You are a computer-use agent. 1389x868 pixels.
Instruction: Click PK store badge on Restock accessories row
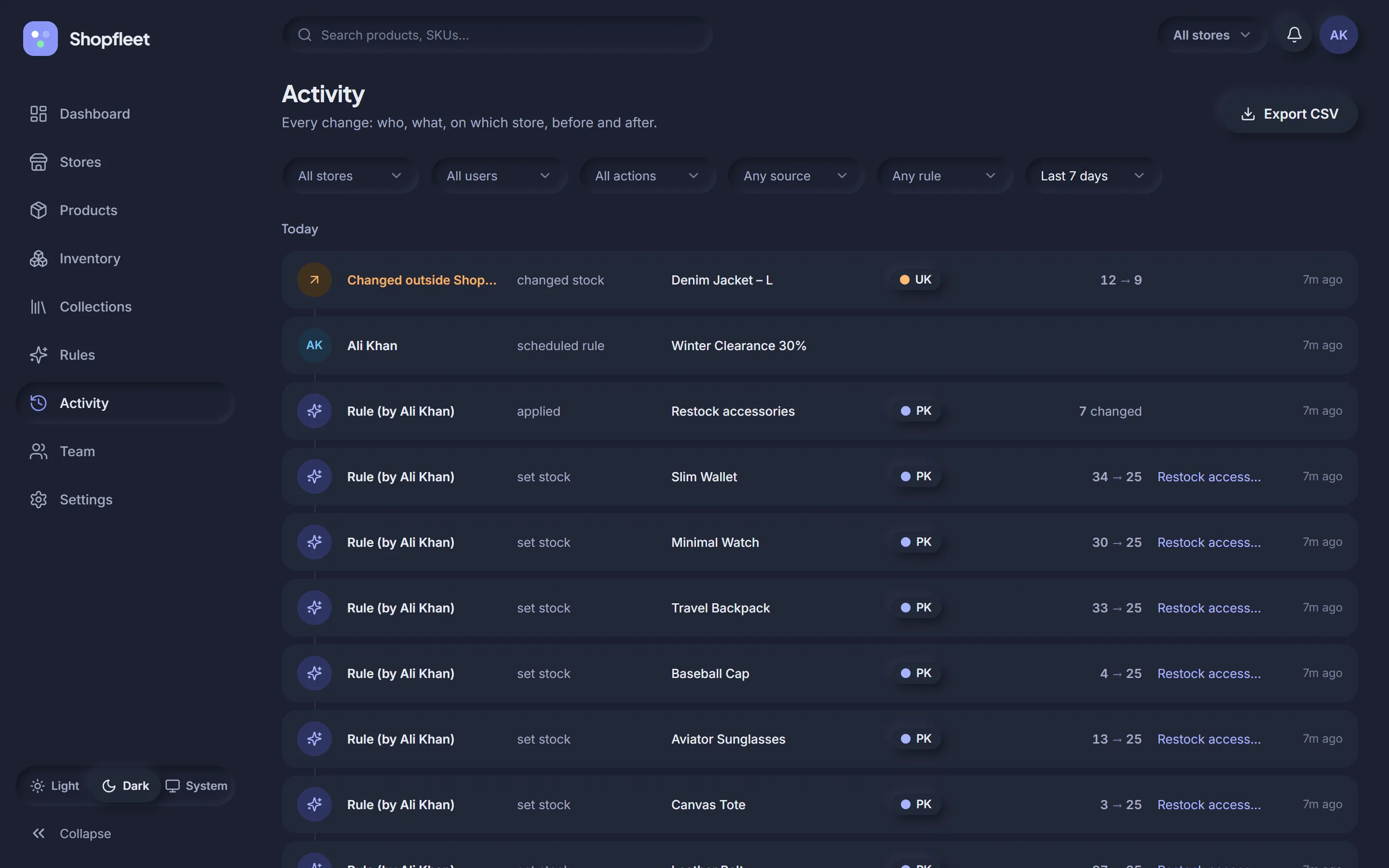pos(916,410)
